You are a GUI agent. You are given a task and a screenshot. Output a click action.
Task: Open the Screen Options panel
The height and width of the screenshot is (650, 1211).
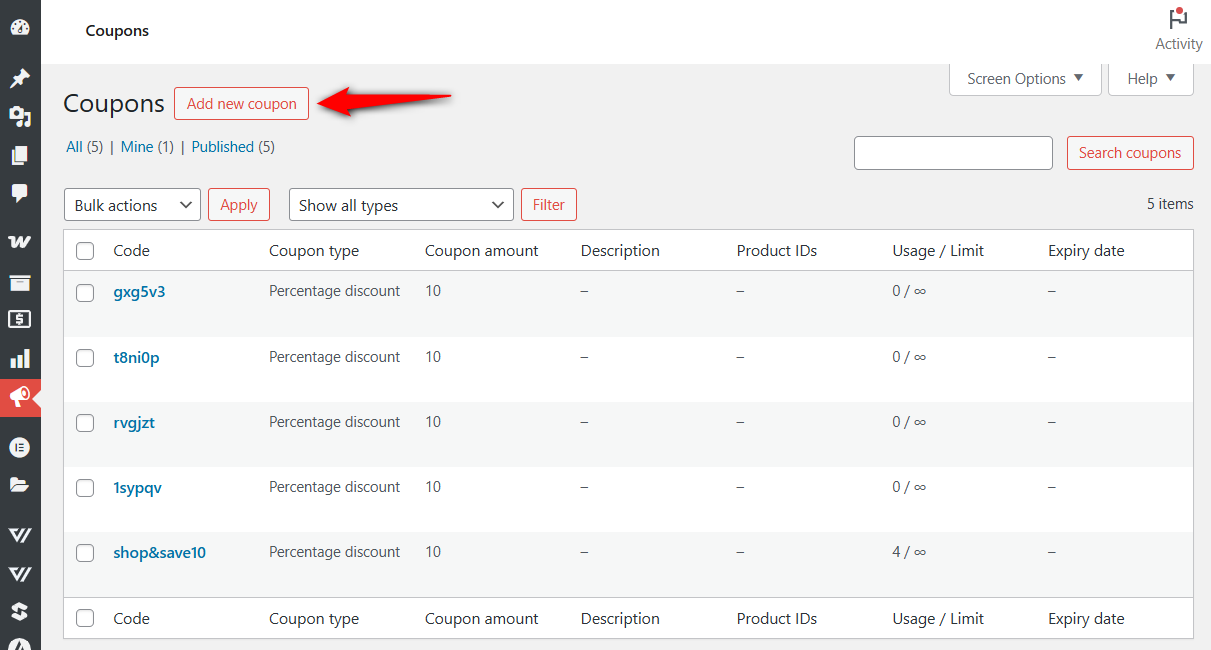[1024, 78]
